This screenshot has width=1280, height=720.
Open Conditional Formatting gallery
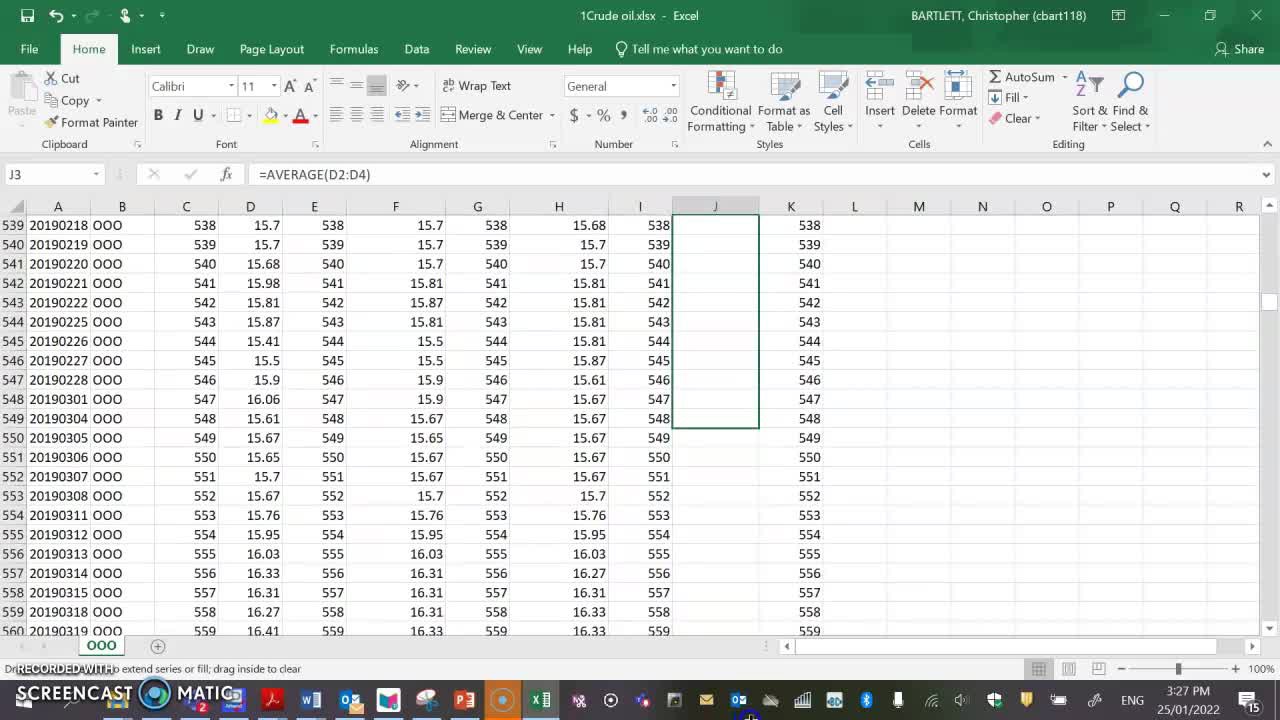[720, 100]
